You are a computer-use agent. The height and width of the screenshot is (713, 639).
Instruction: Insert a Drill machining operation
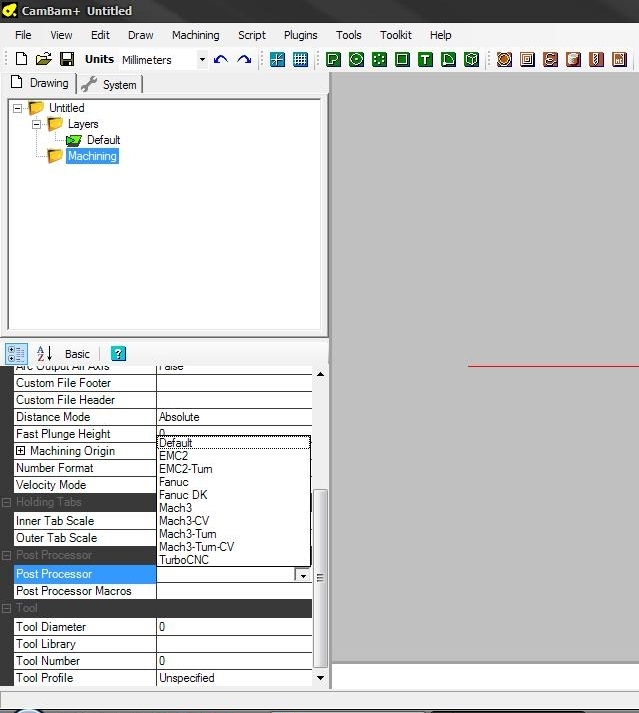point(596,59)
